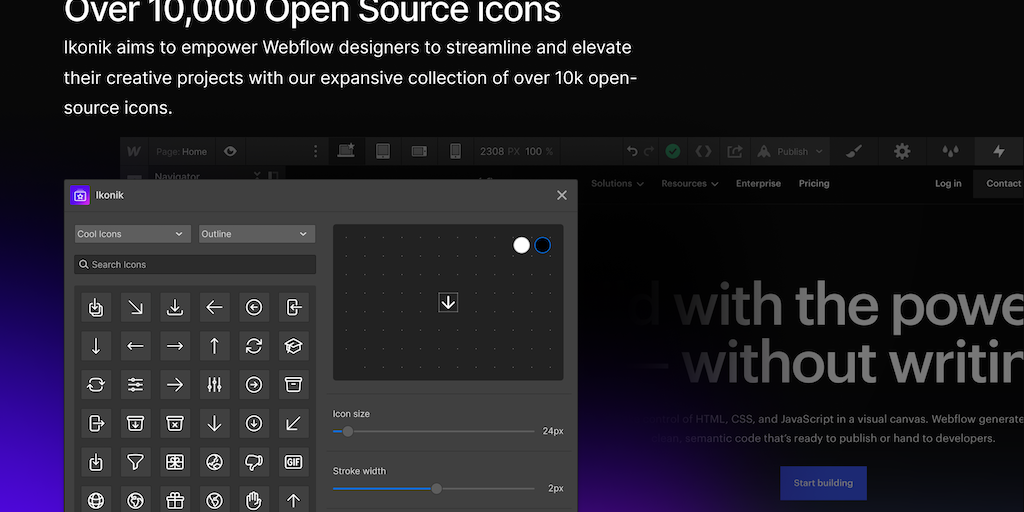Click the Start building button
The height and width of the screenshot is (512, 1024).
[823, 483]
